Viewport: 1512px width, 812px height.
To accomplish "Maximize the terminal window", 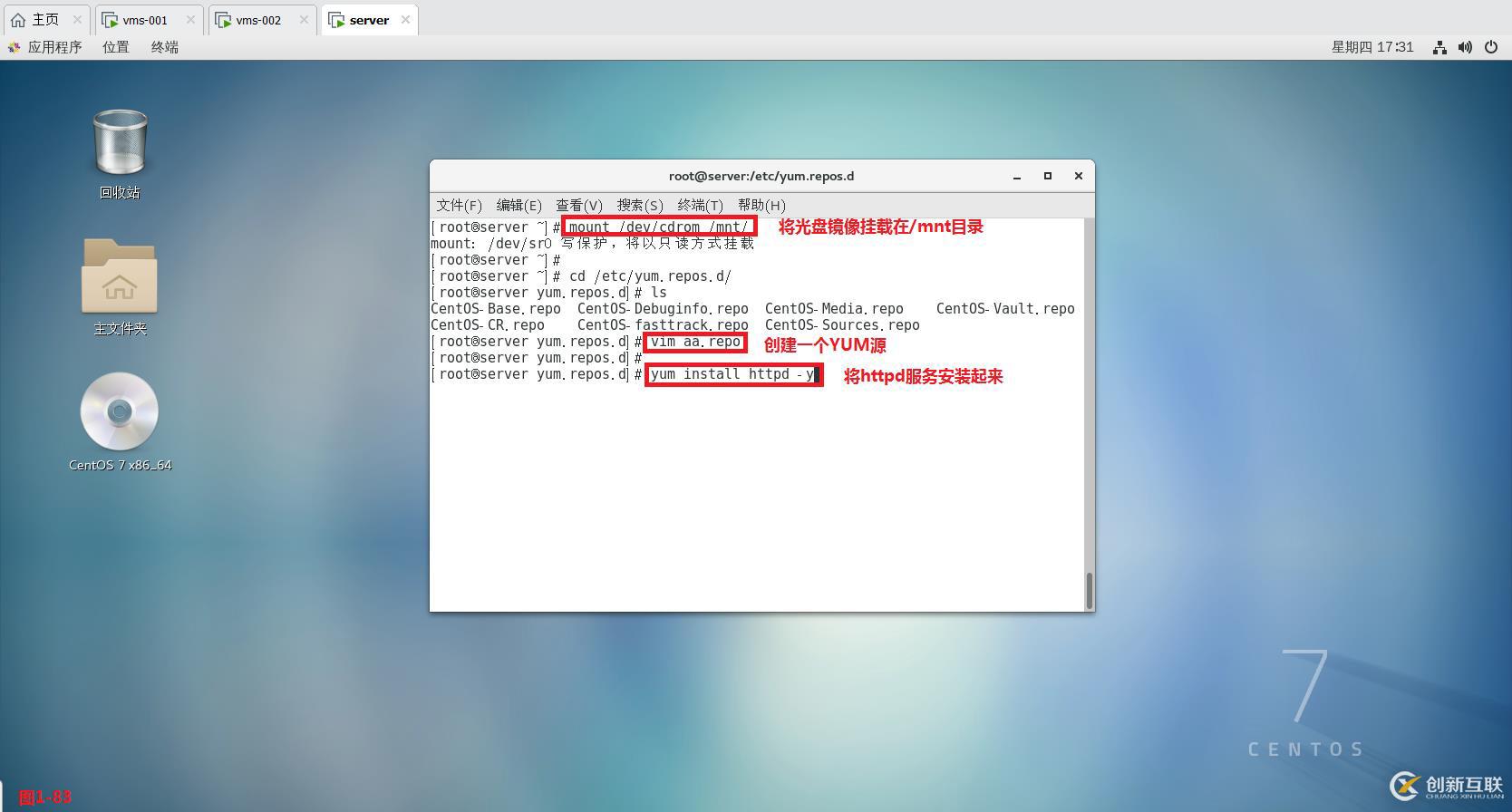I will pyautogui.click(x=1048, y=177).
